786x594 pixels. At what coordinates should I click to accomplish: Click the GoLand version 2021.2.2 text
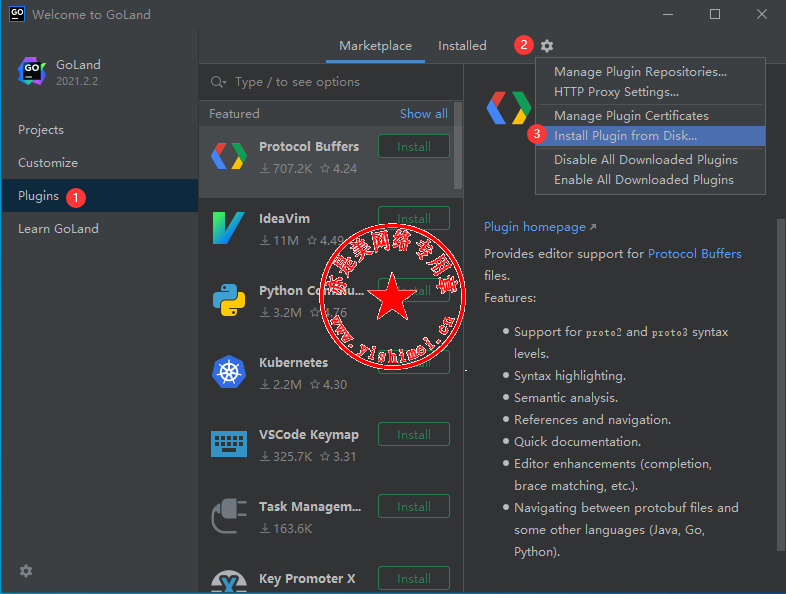coord(77,81)
